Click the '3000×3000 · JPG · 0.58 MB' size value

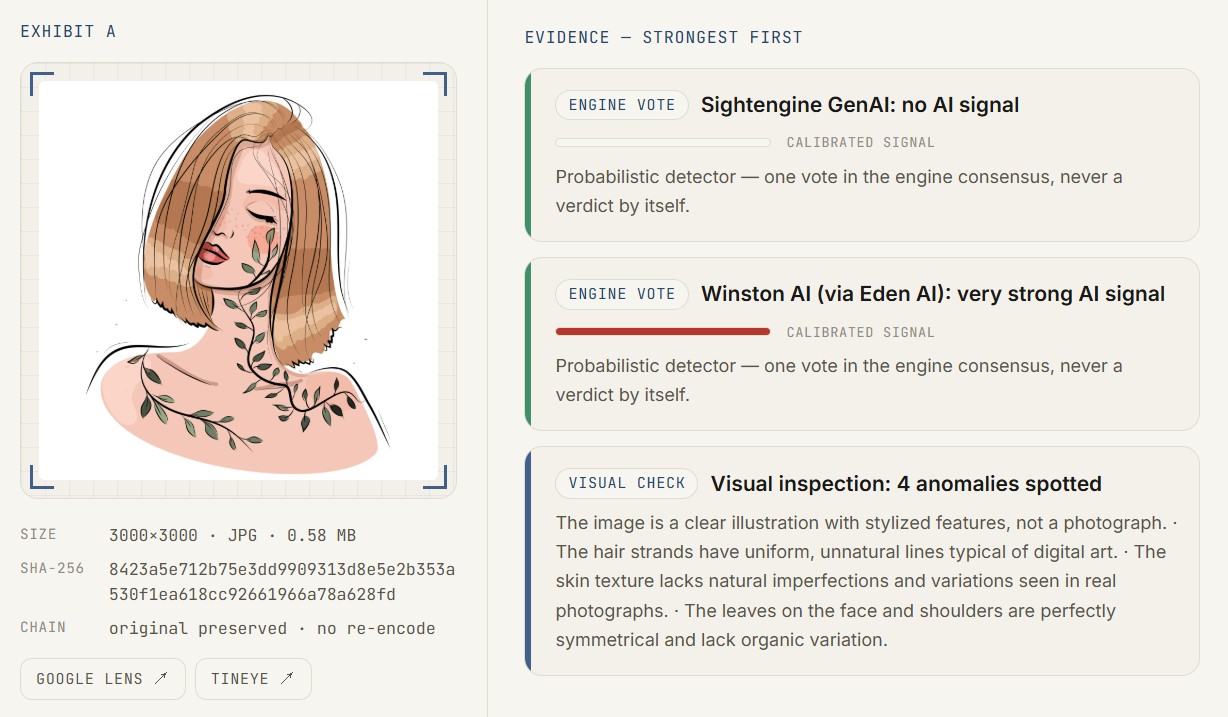tap(233, 536)
